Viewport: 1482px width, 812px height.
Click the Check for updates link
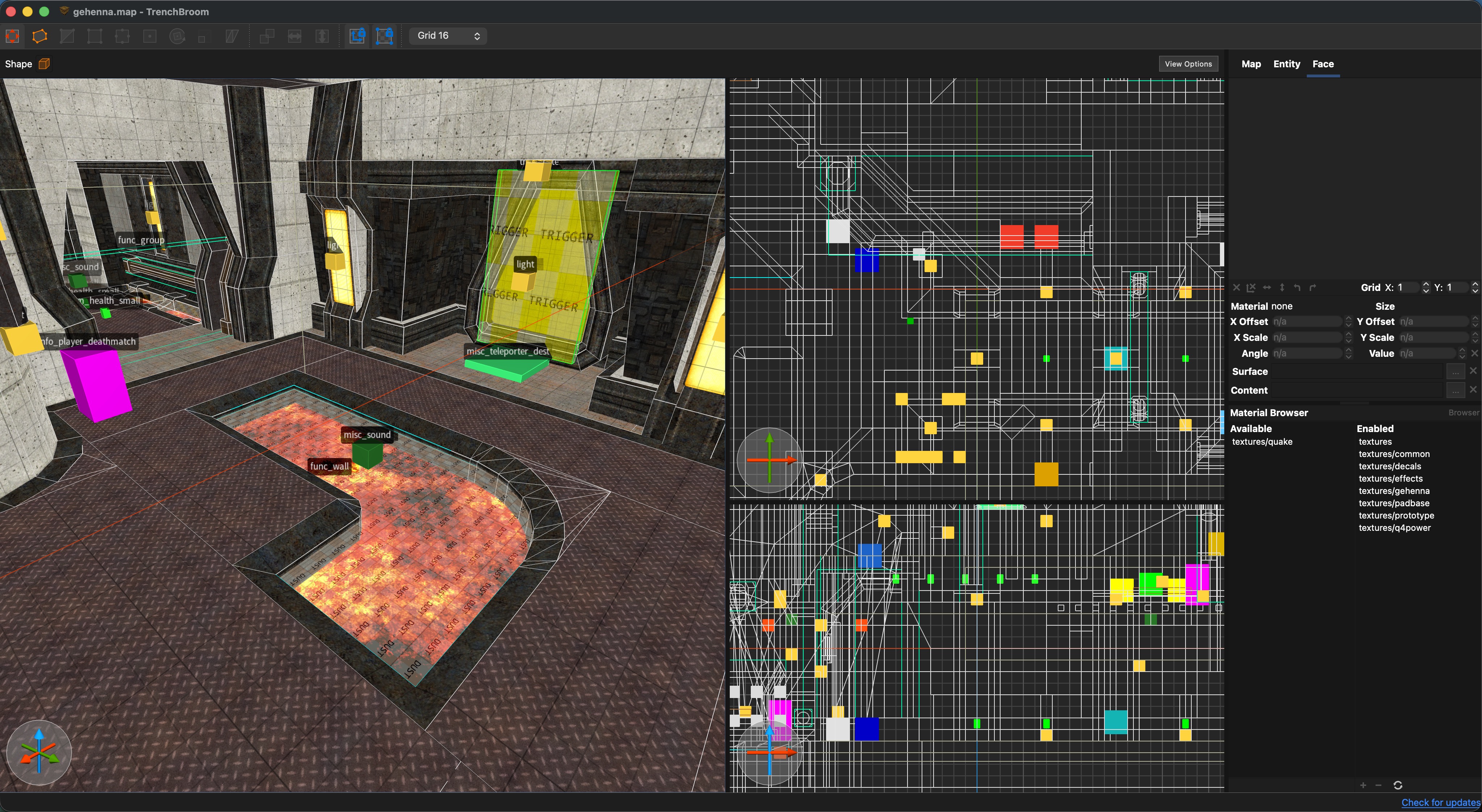click(x=1440, y=802)
